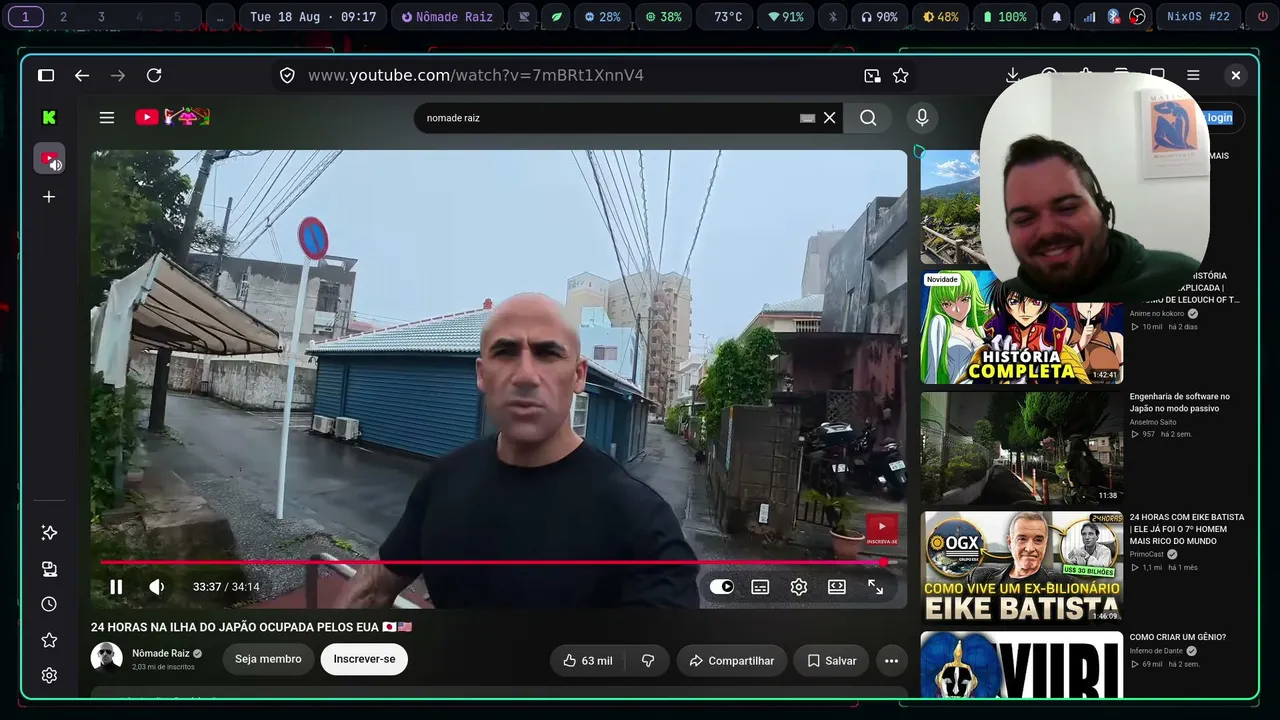The image size is (1280, 720).
Task: Click the Seja membro button
Action: tap(268, 659)
